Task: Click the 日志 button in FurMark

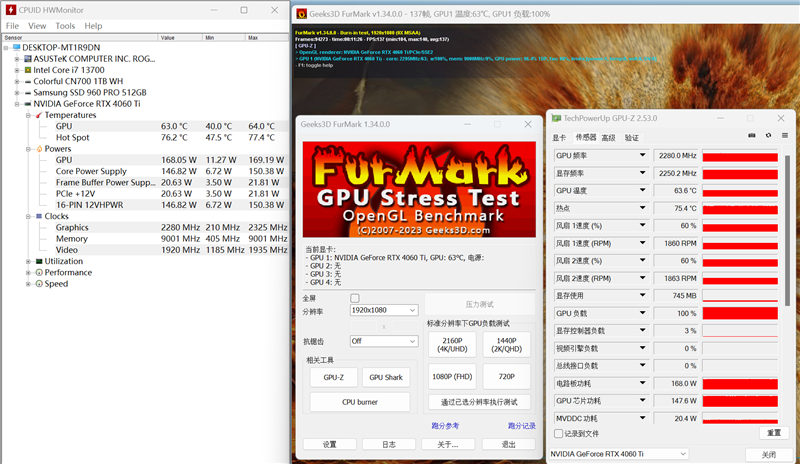Action: 389,444
